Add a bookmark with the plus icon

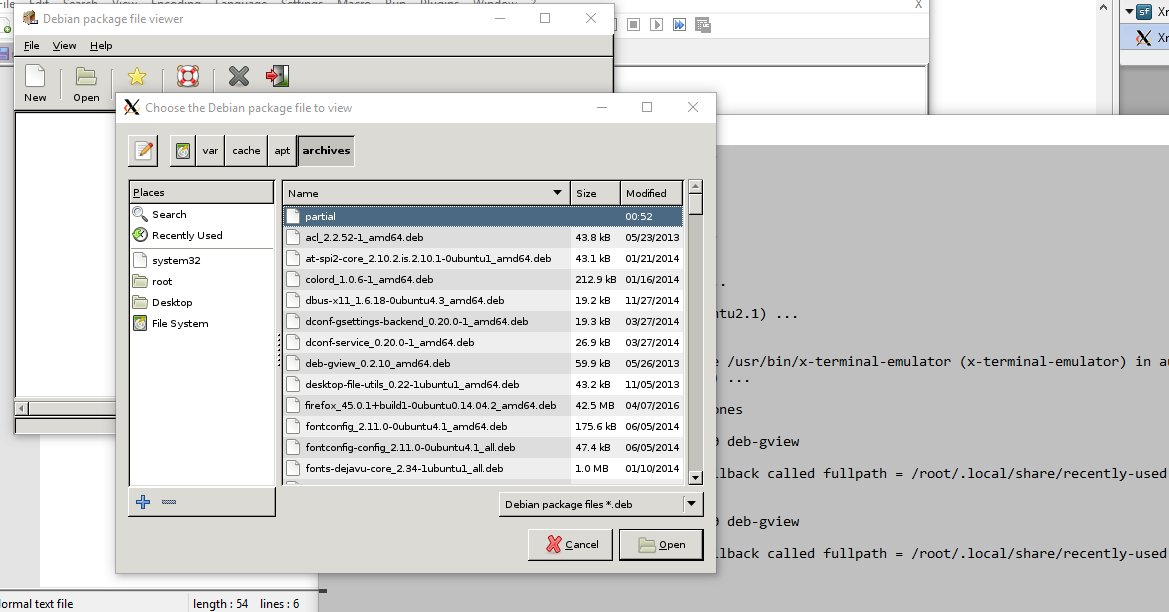pos(143,502)
